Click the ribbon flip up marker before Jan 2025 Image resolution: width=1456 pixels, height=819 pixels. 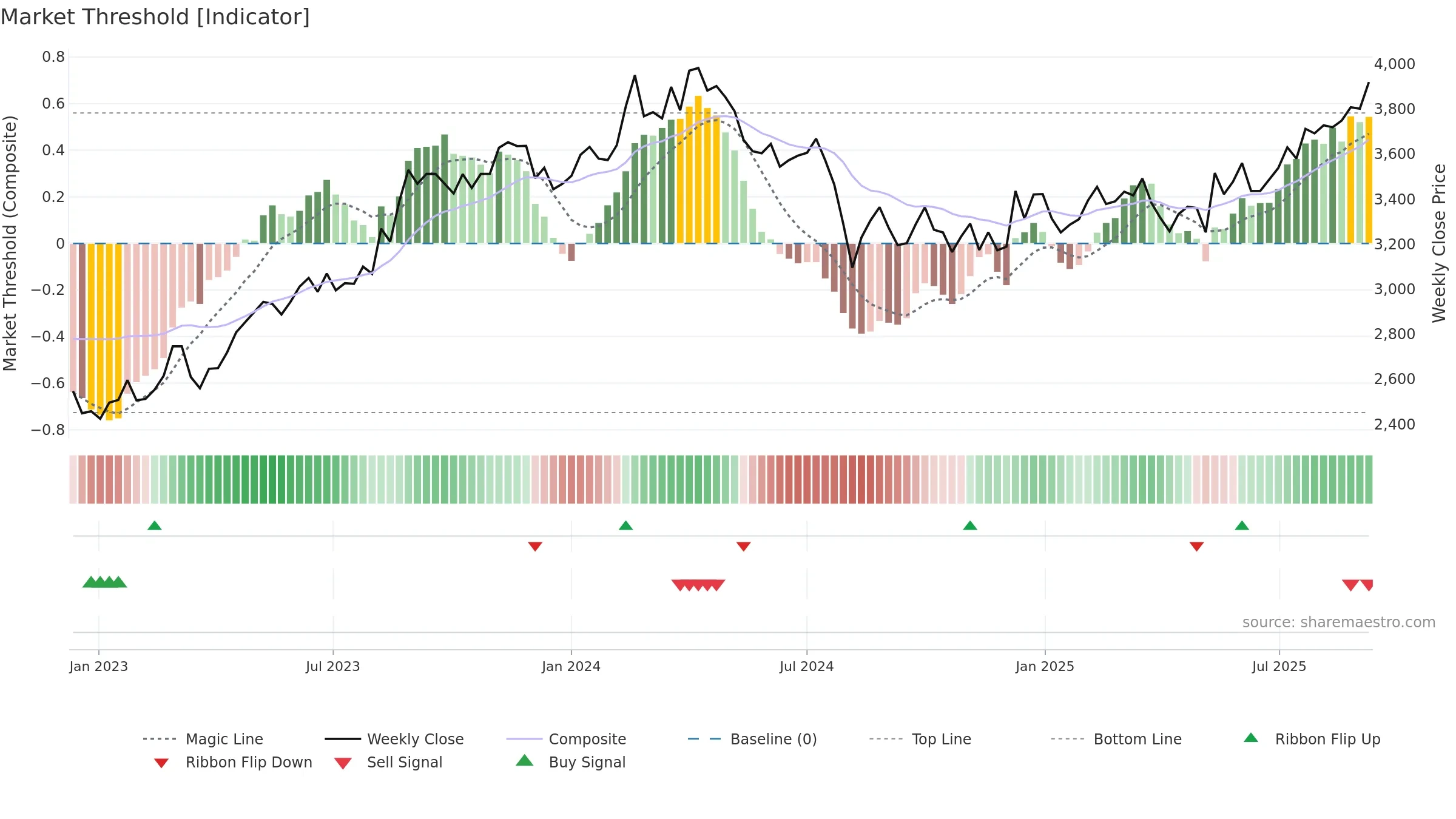970,525
